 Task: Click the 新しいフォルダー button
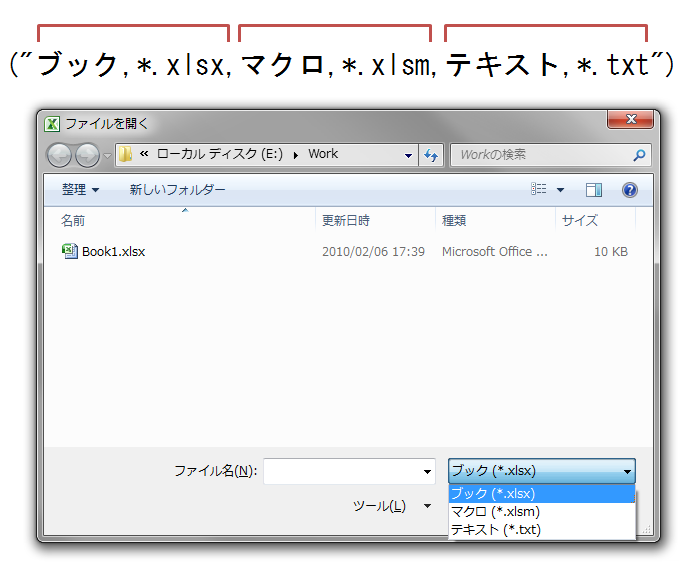(x=177, y=190)
